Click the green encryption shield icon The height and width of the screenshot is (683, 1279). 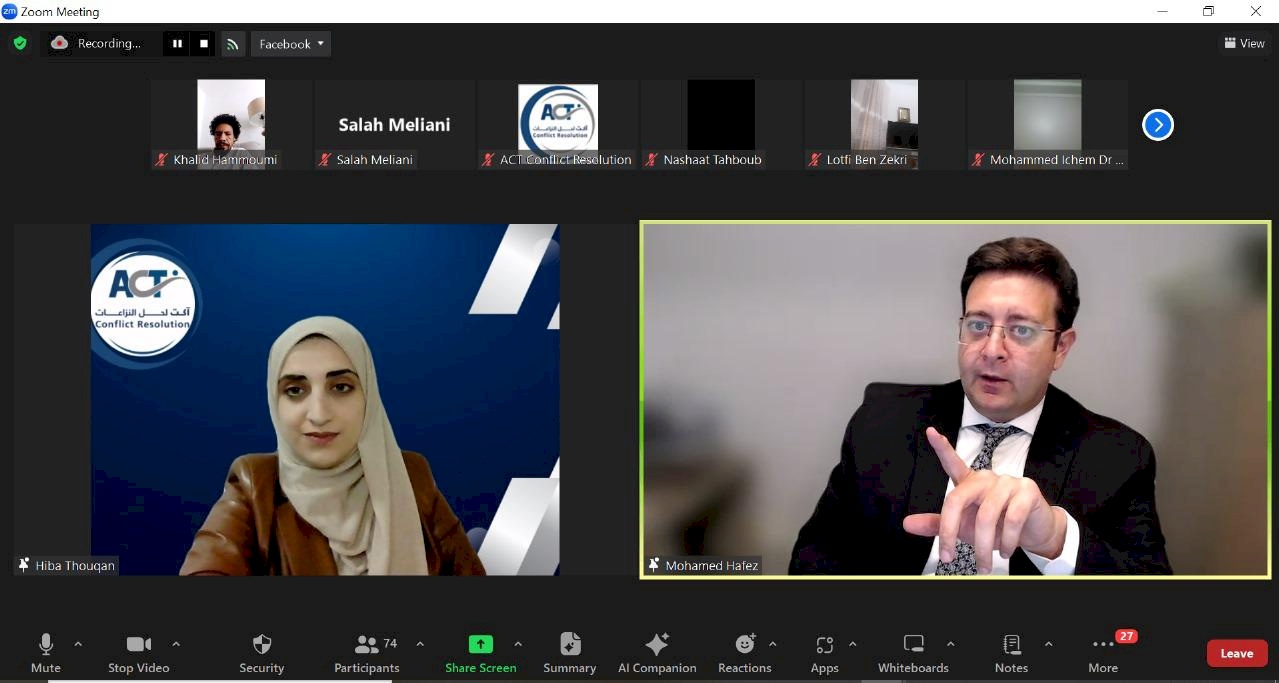click(19, 43)
